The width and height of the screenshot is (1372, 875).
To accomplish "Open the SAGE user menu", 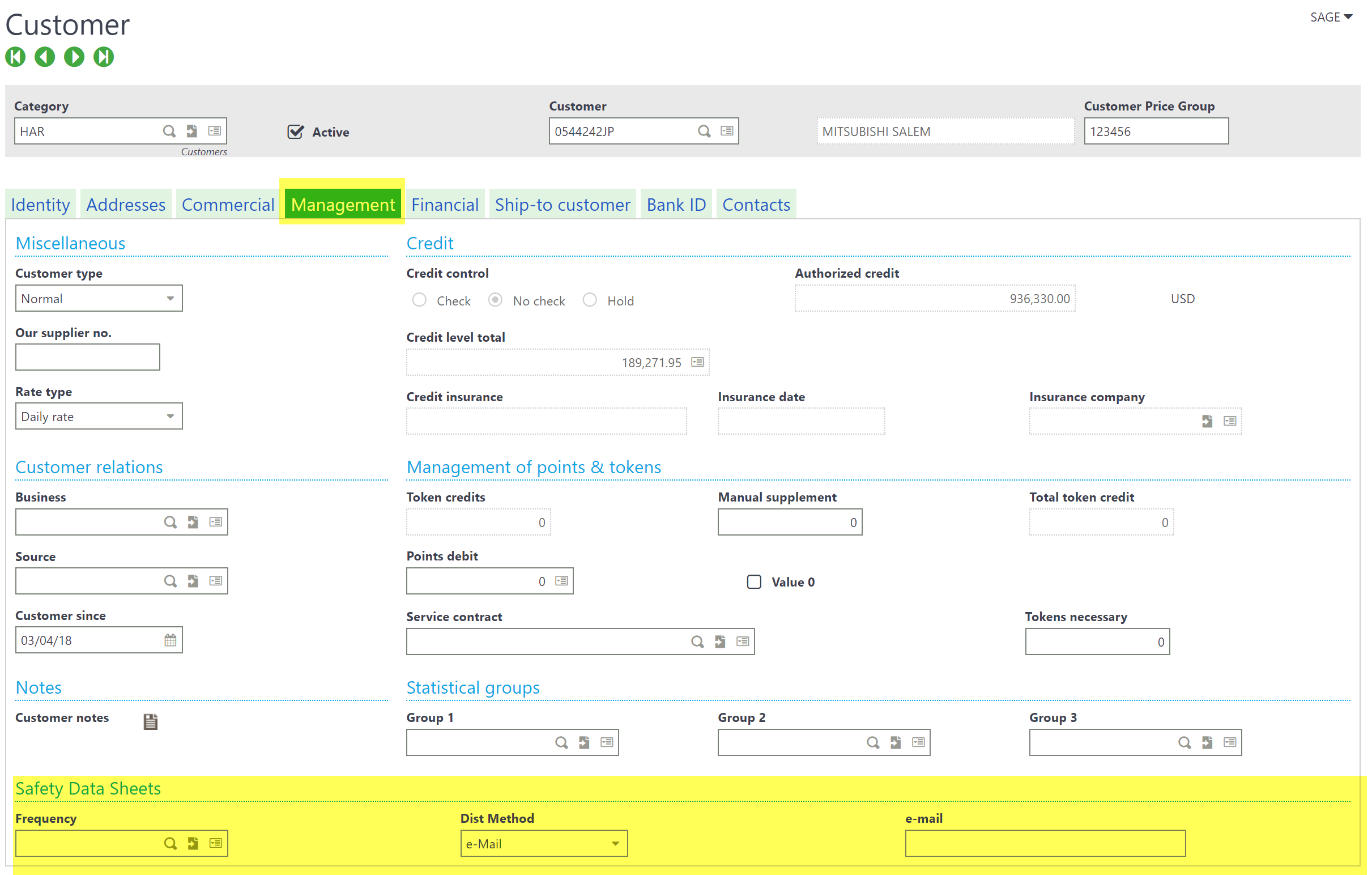I will pos(1331,17).
